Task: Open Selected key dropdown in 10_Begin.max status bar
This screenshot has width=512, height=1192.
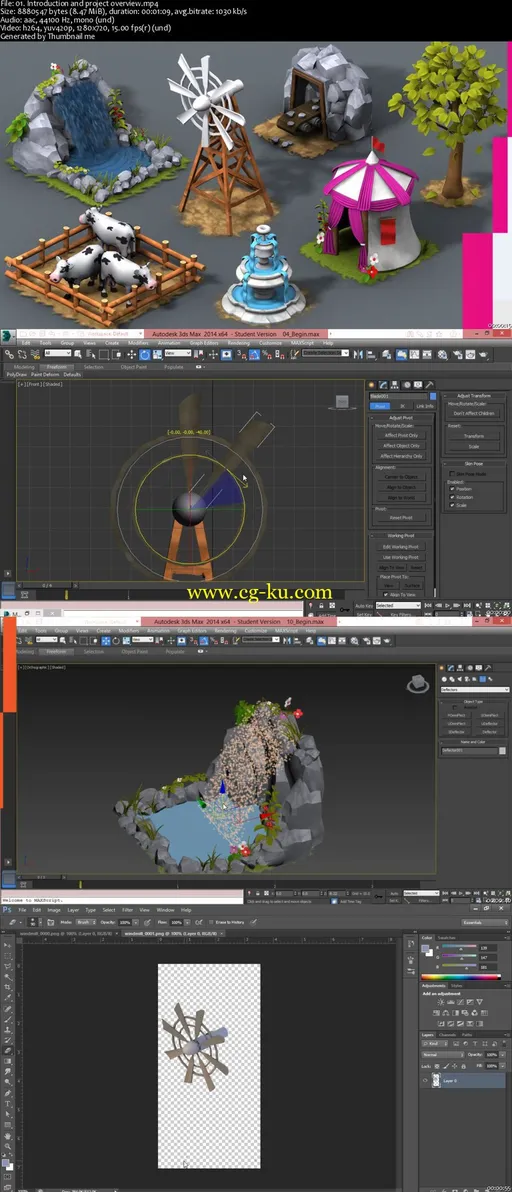Action: pos(421,893)
